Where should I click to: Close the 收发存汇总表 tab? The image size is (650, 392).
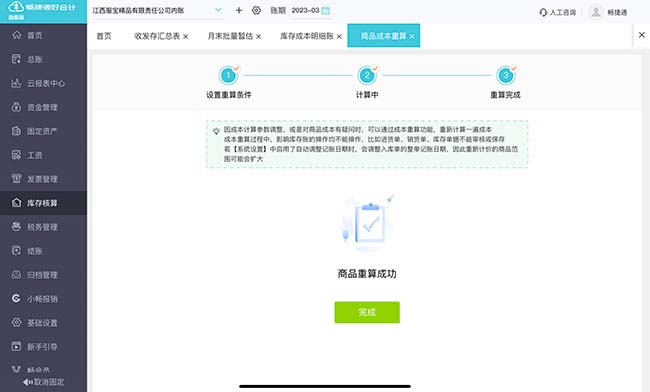(x=186, y=36)
